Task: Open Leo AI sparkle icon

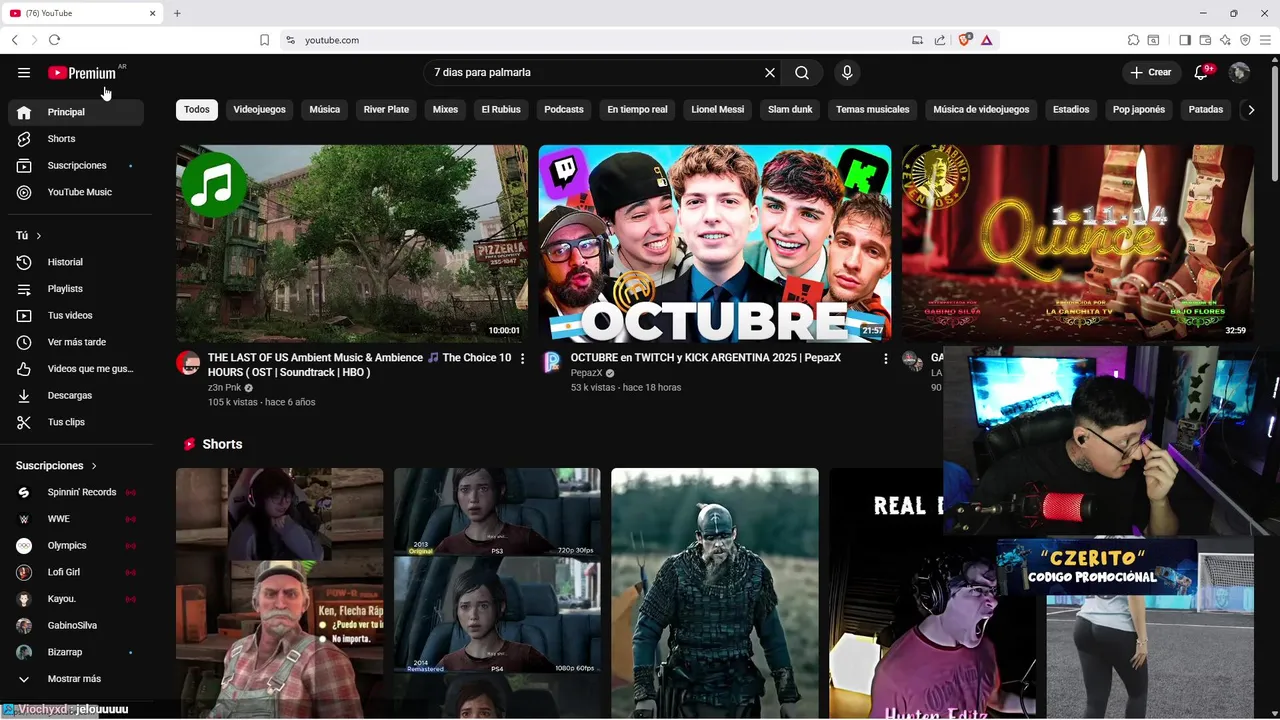Action: (x=1225, y=40)
